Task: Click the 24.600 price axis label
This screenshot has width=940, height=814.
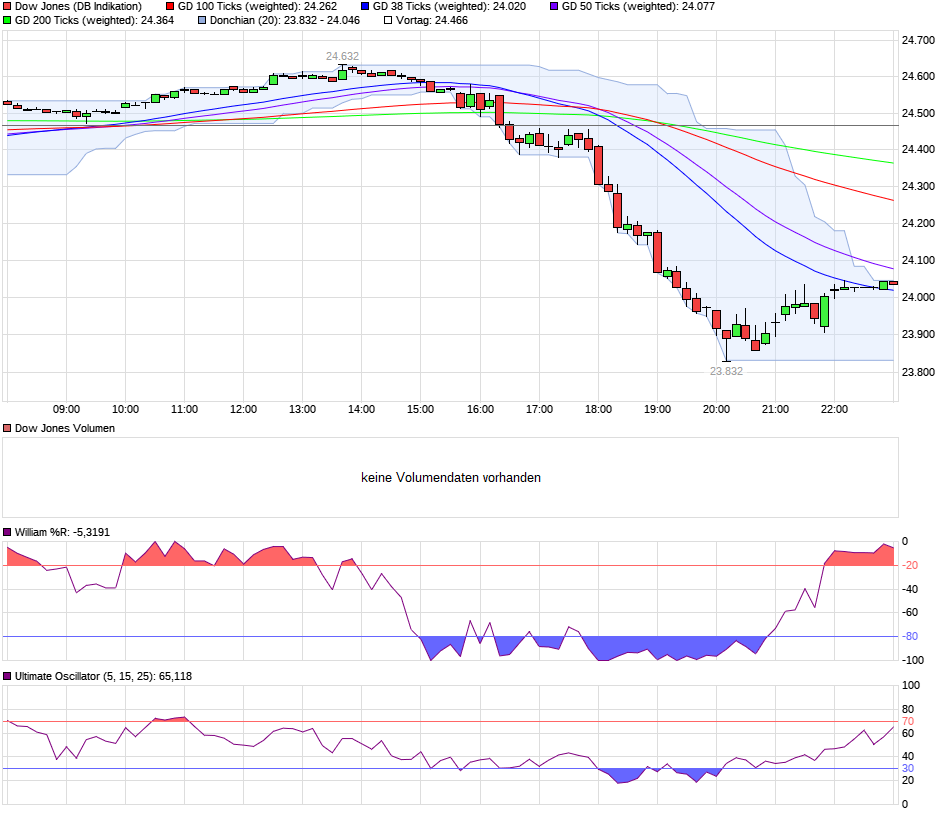Action: (918, 77)
